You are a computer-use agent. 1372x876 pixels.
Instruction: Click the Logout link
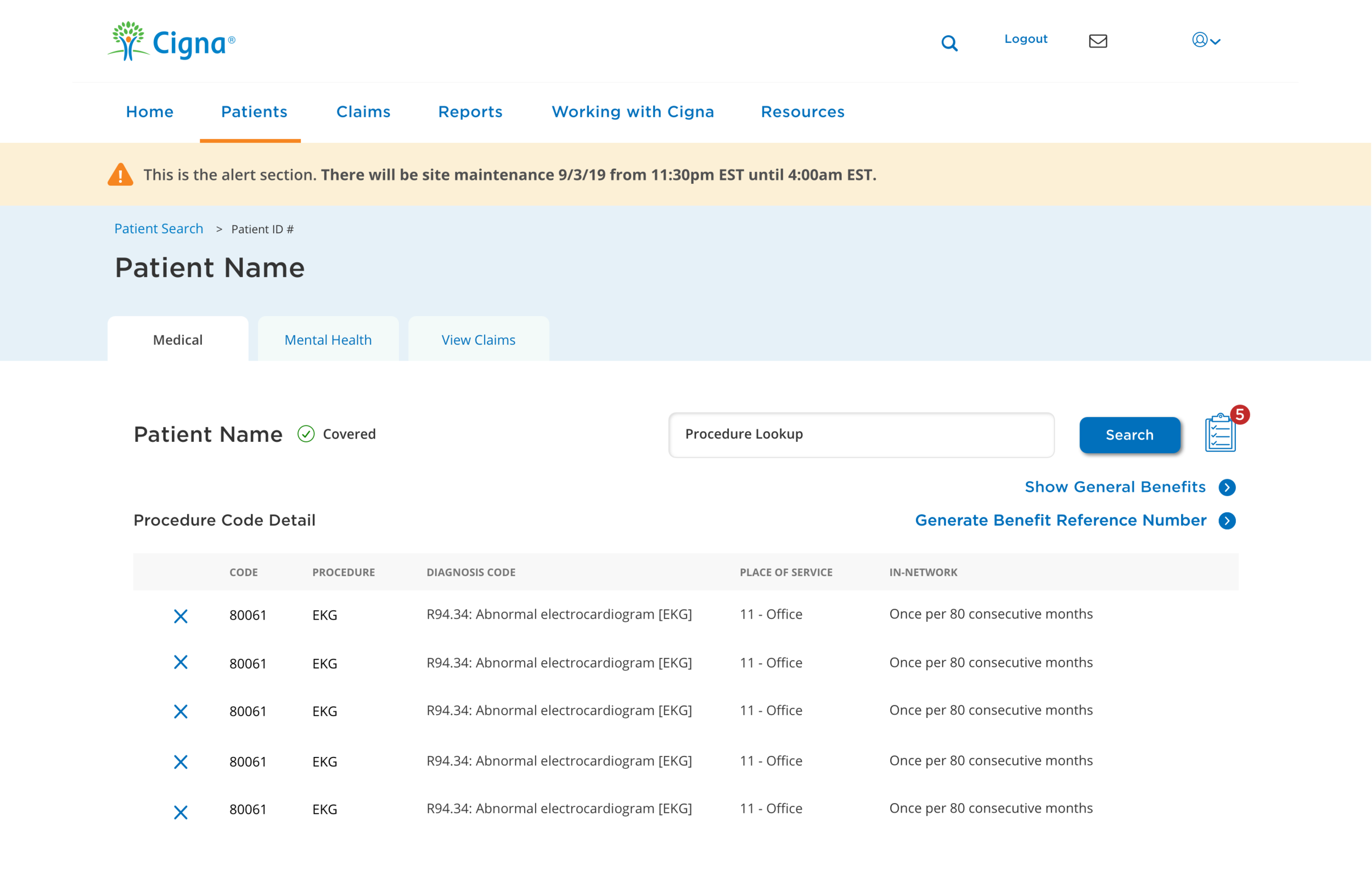point(1026,39)
